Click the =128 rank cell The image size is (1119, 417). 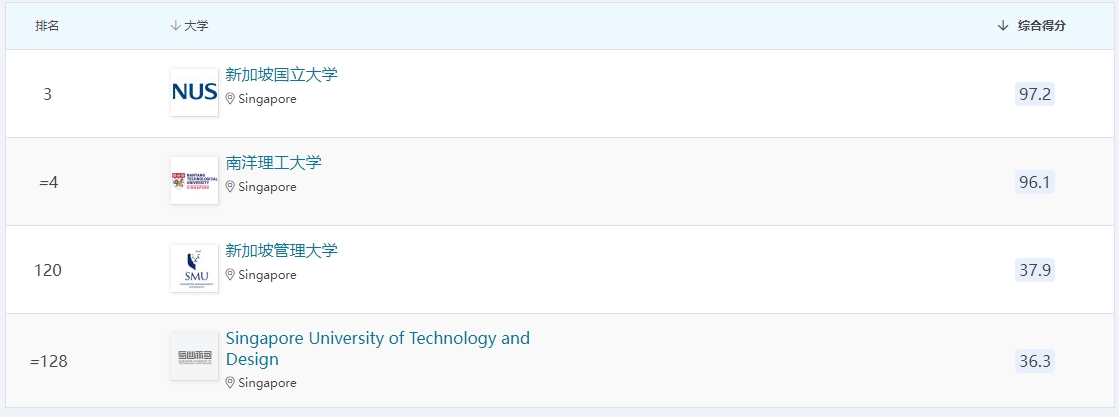tap(48, 361)
